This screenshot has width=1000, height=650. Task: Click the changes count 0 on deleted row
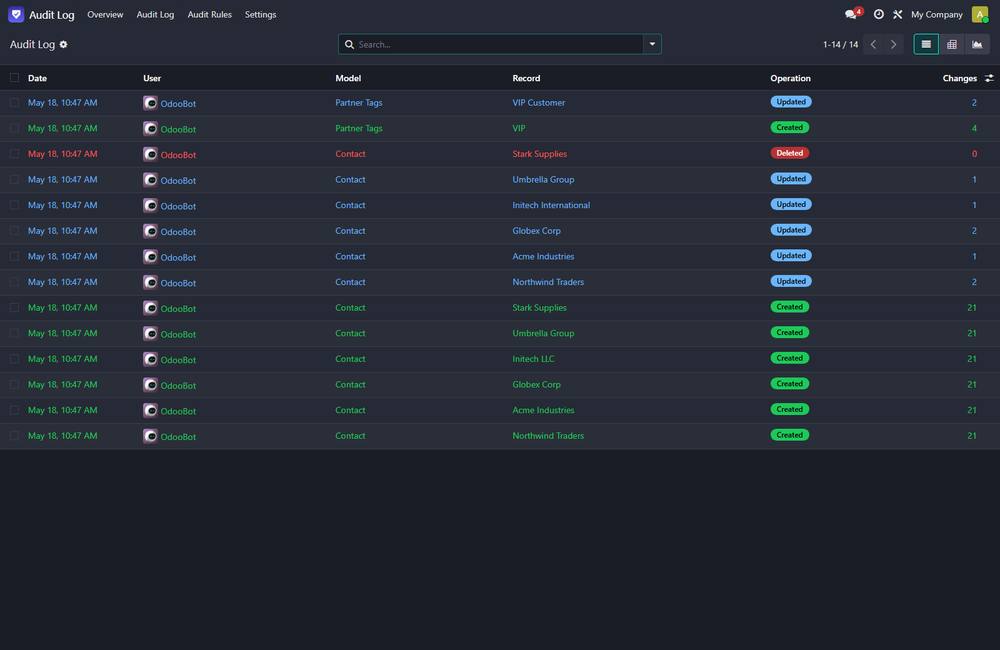pyautogui.click(x=974, y=154)
